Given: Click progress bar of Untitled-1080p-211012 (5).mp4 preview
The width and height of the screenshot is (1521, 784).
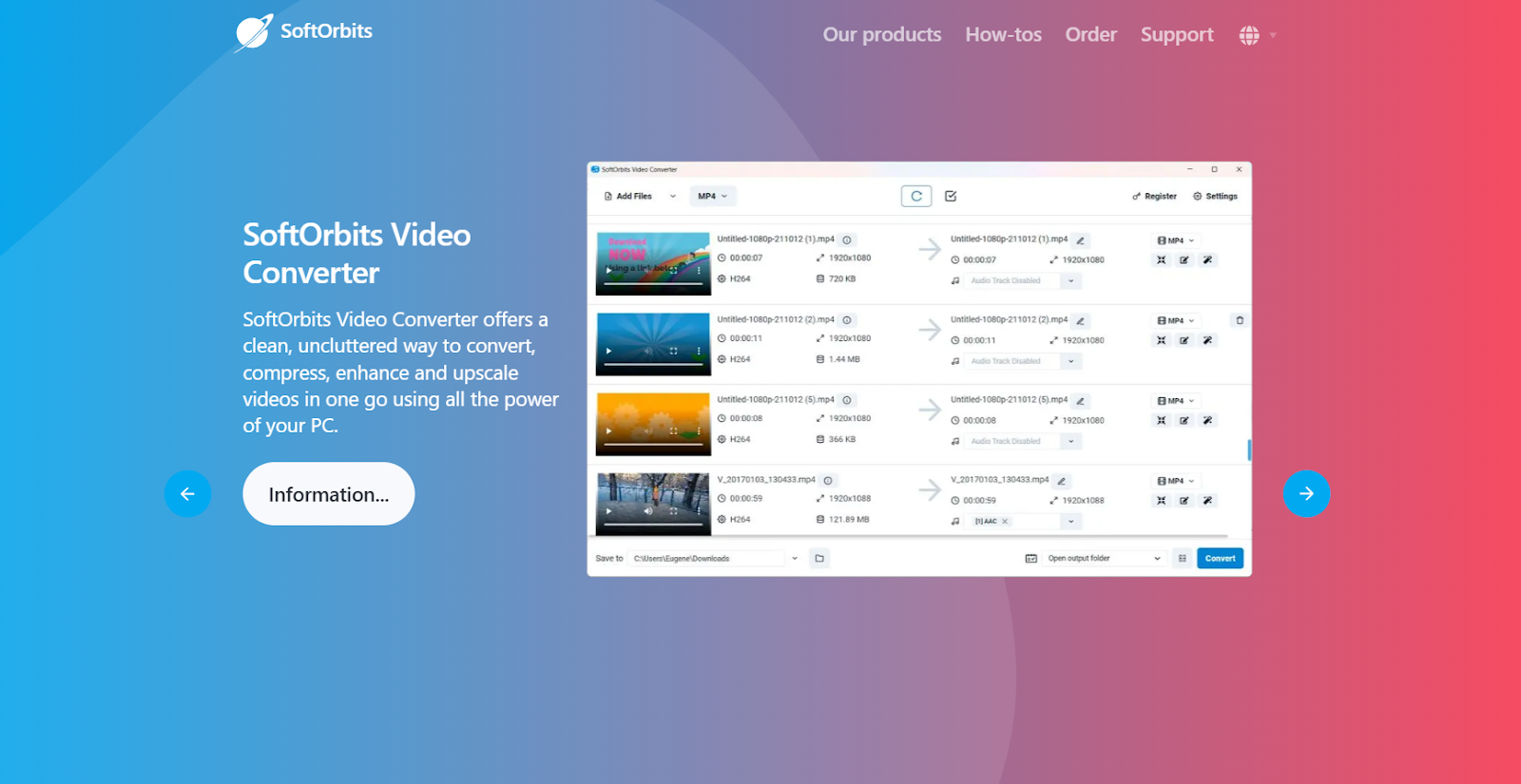Looking at the screenshot, I should point(653,444).
